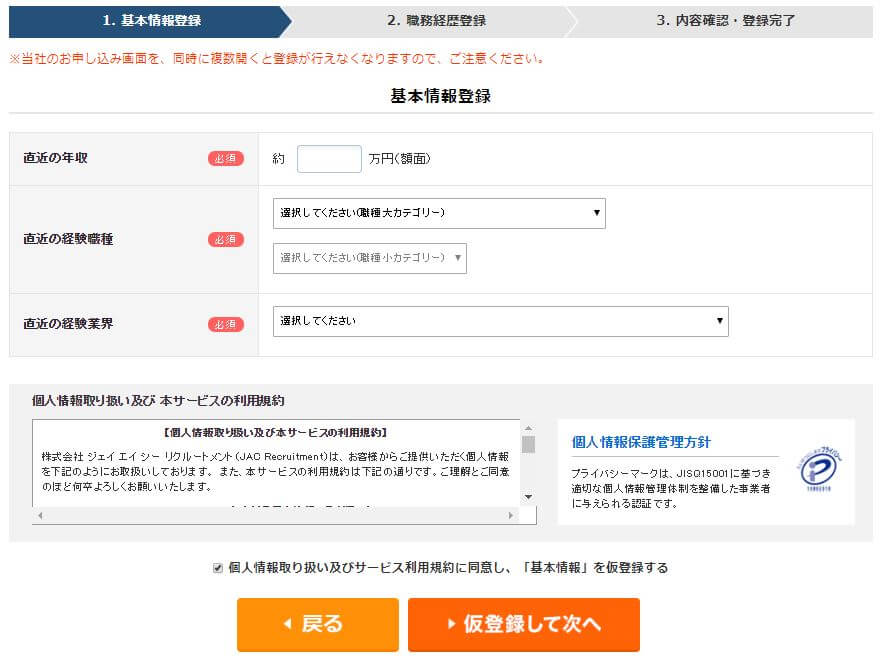The height and width of the screenshot is (663, 883).
Task: Click the 個人情報取り扱い及び本サービスの利用規約 section heading
Action: click(x=158, y=401)
